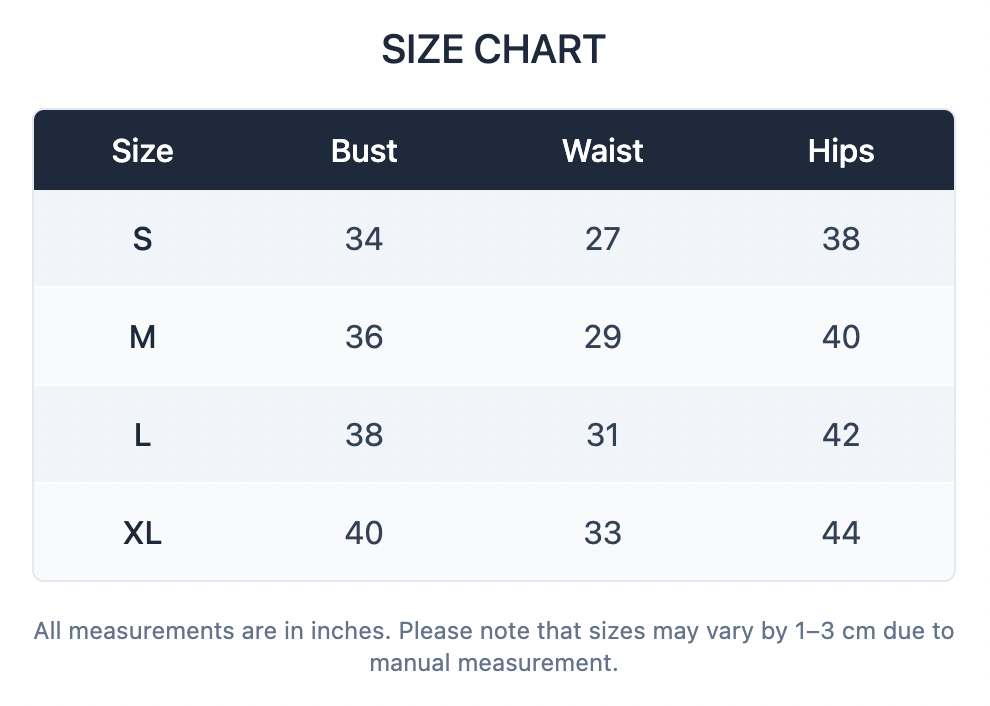
Task: Click waist value 29 for size M
Action: 603,337
